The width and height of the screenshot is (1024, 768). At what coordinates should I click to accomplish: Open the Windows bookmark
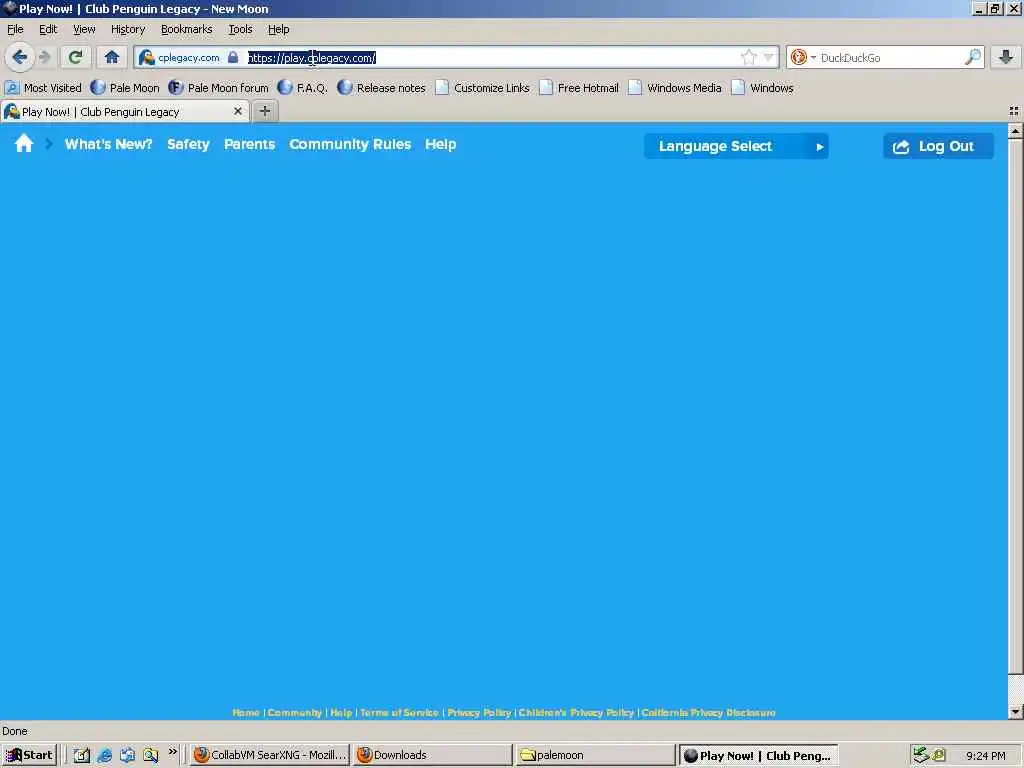click(763, 88)
